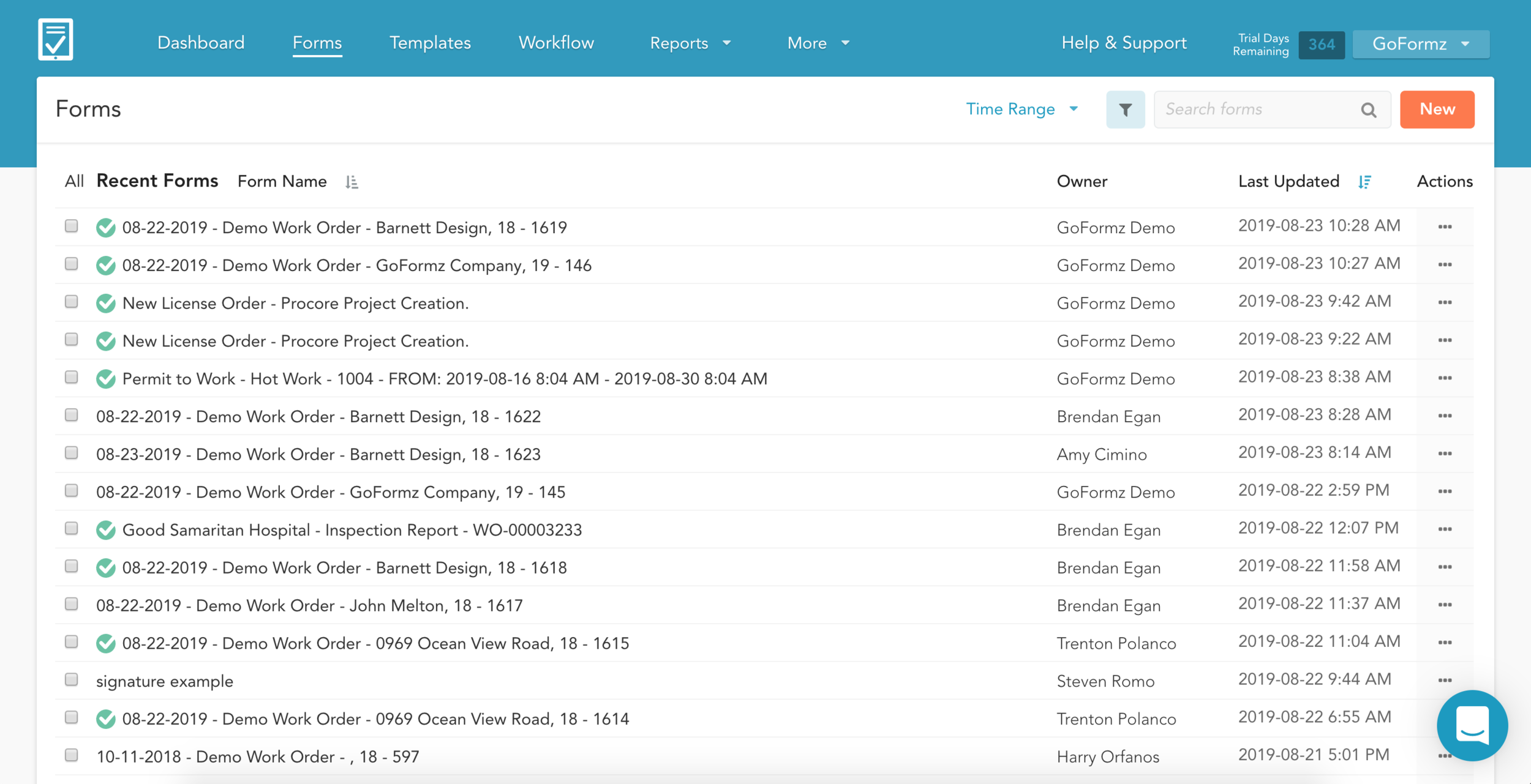Open actions menu for Barnett Design 18 - 1619
Viewport: 1531px width, 784px height.
(x=1445, y=227)
